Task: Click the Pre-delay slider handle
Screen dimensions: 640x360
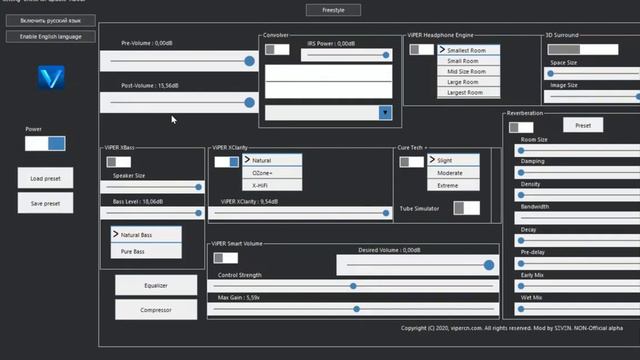Action: coord(521,264)
